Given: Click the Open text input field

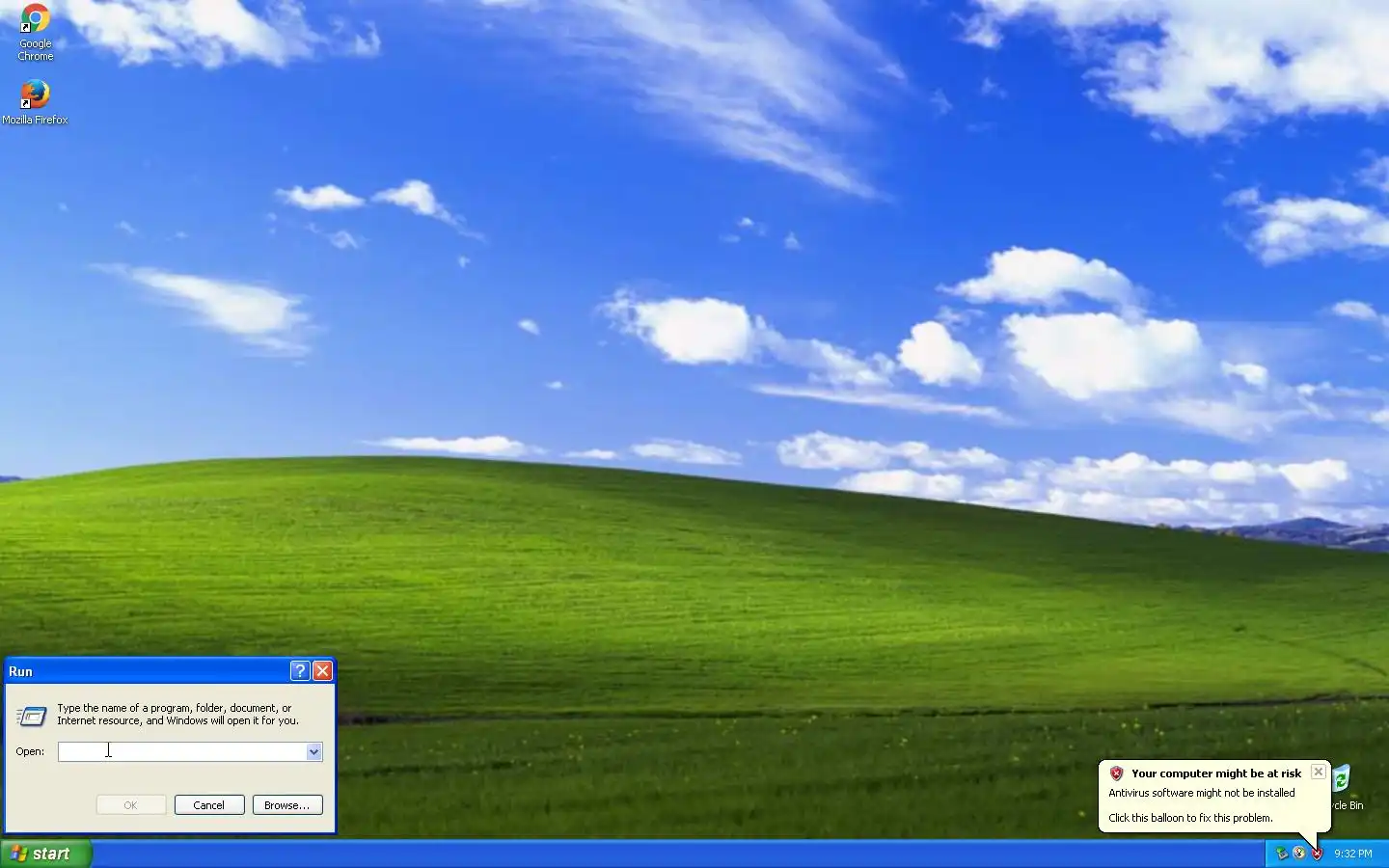Looking at the screenshot, I should coord(182,751).
